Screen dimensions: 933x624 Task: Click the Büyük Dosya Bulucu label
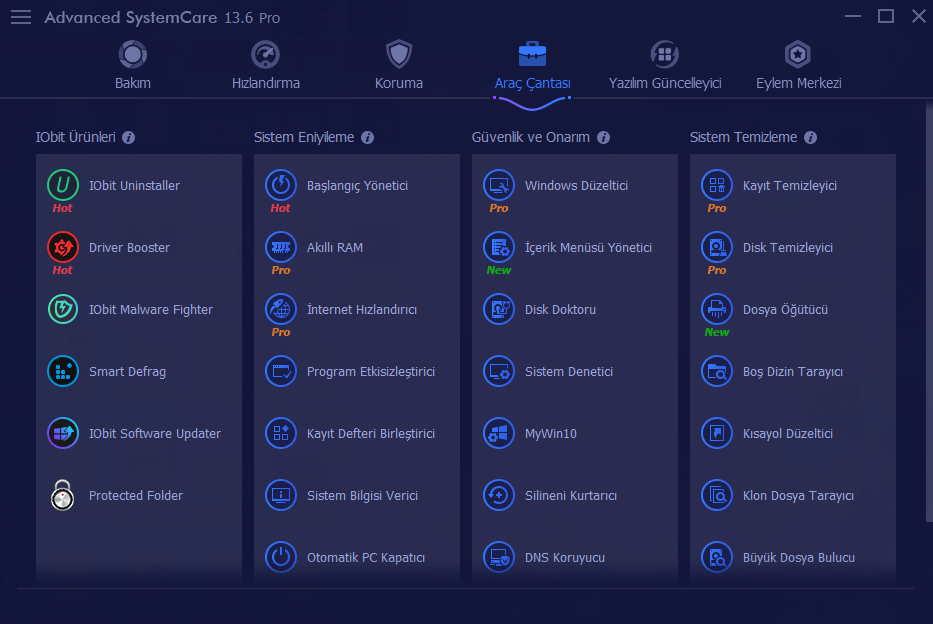tap(799, 558)
